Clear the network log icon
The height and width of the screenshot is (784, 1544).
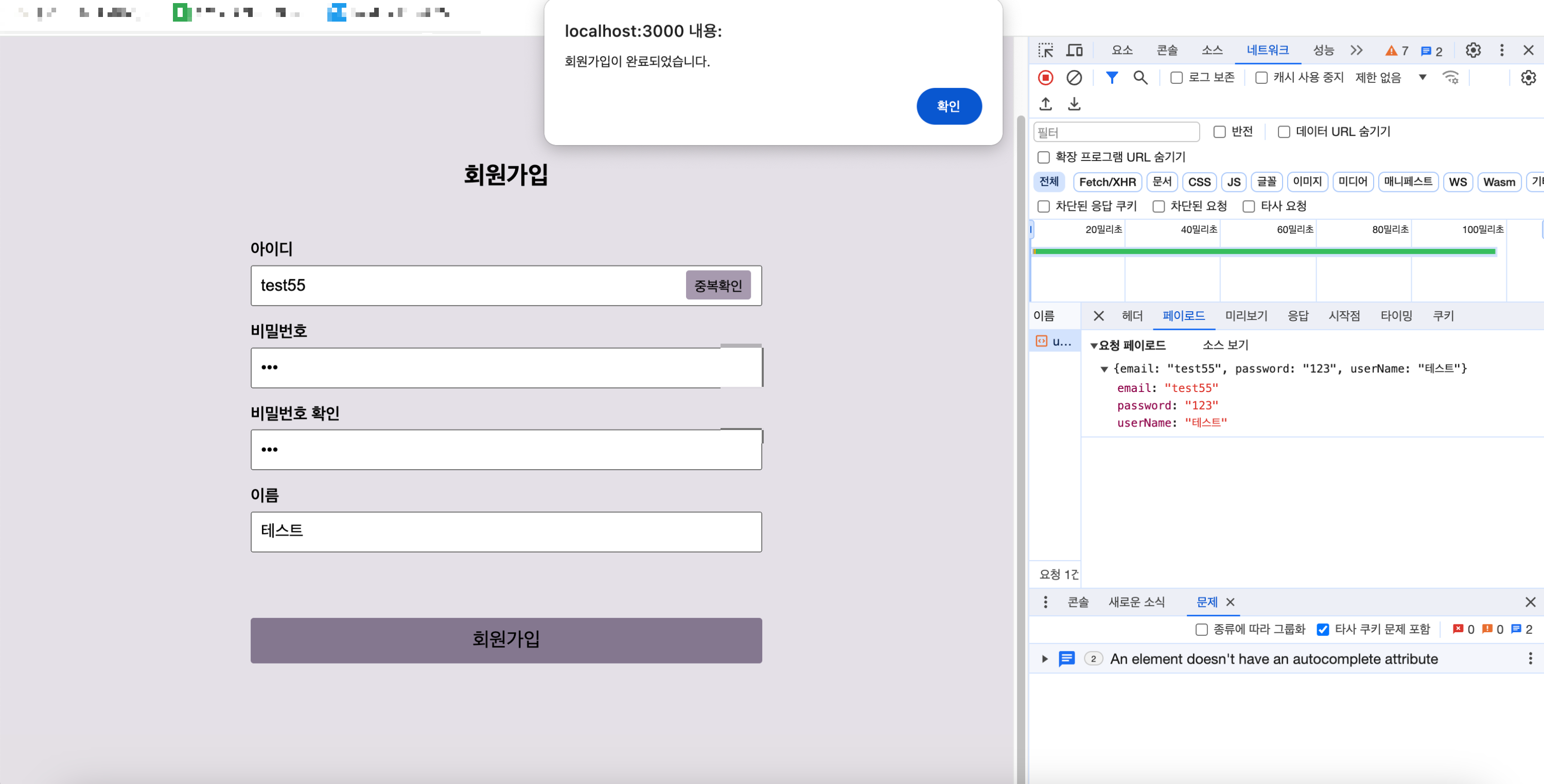coord(1074,77)
